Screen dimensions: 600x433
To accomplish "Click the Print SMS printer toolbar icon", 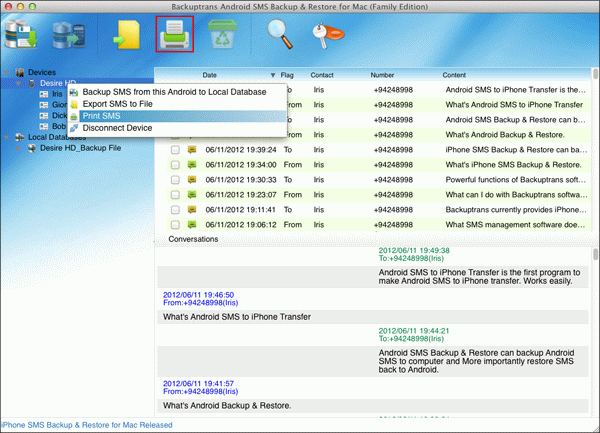I will tap(174, 34).
